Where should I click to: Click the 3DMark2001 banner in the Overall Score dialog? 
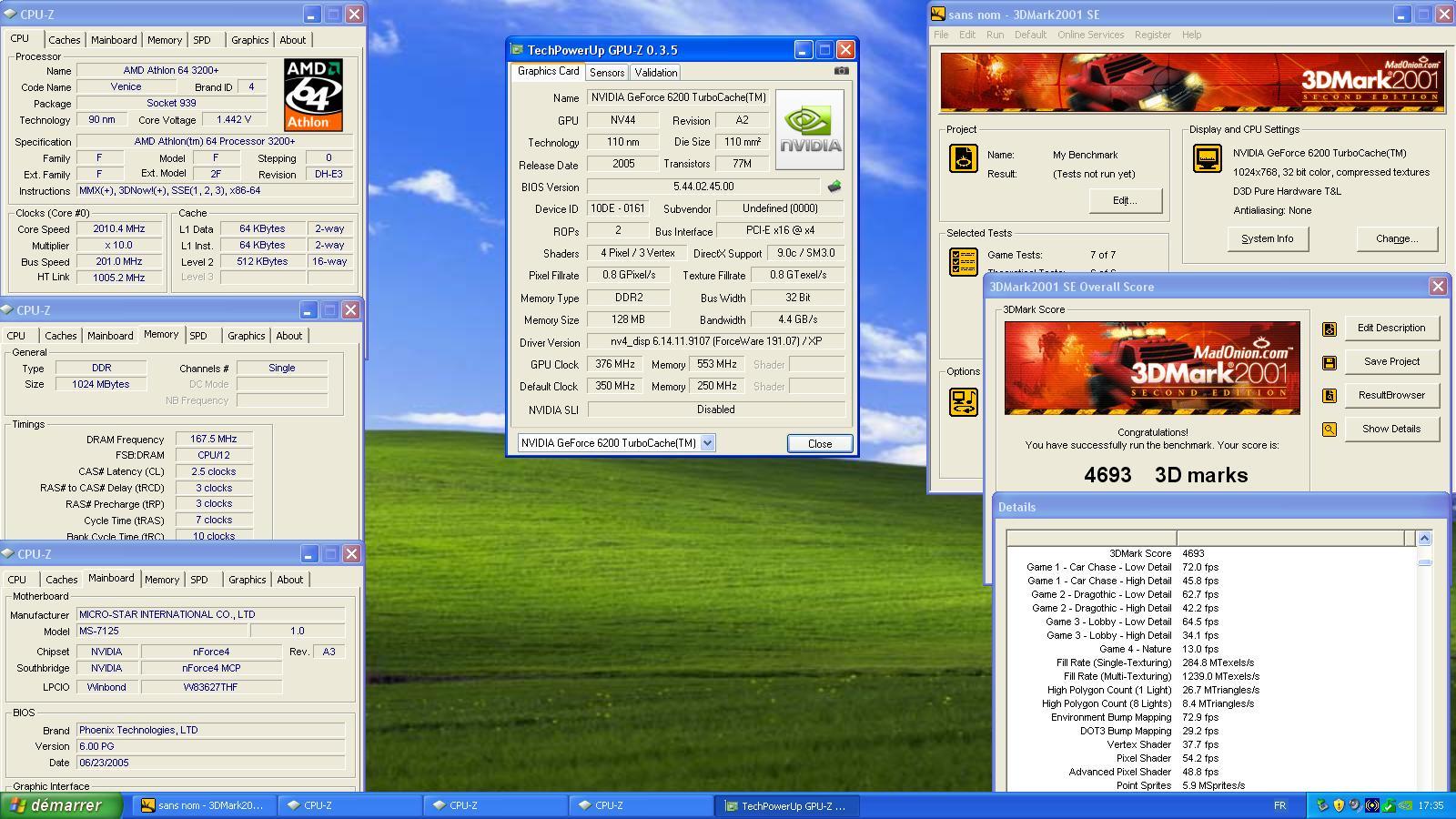click(1152, 368)
